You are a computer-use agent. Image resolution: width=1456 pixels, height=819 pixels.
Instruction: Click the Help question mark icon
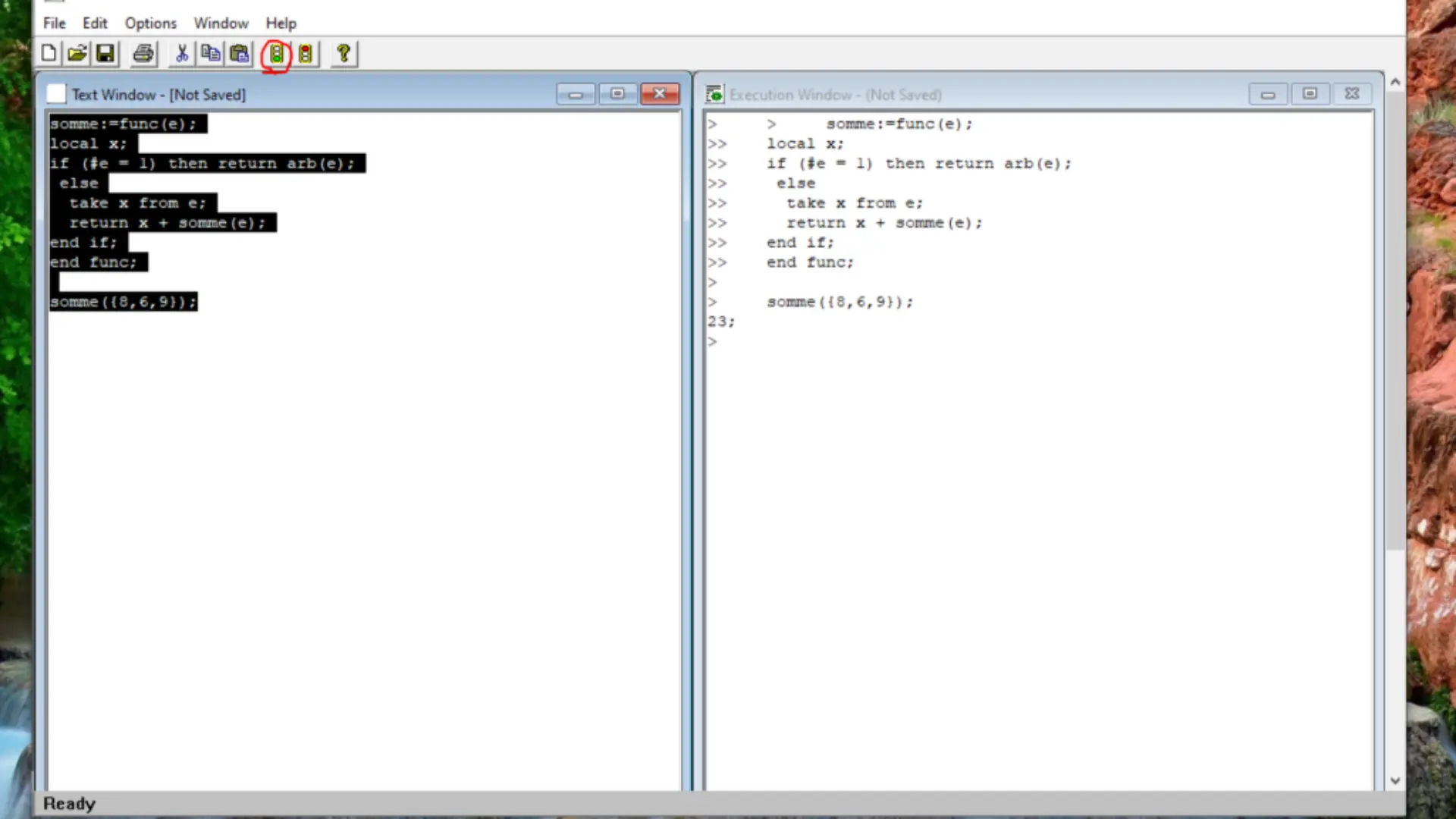343,53
